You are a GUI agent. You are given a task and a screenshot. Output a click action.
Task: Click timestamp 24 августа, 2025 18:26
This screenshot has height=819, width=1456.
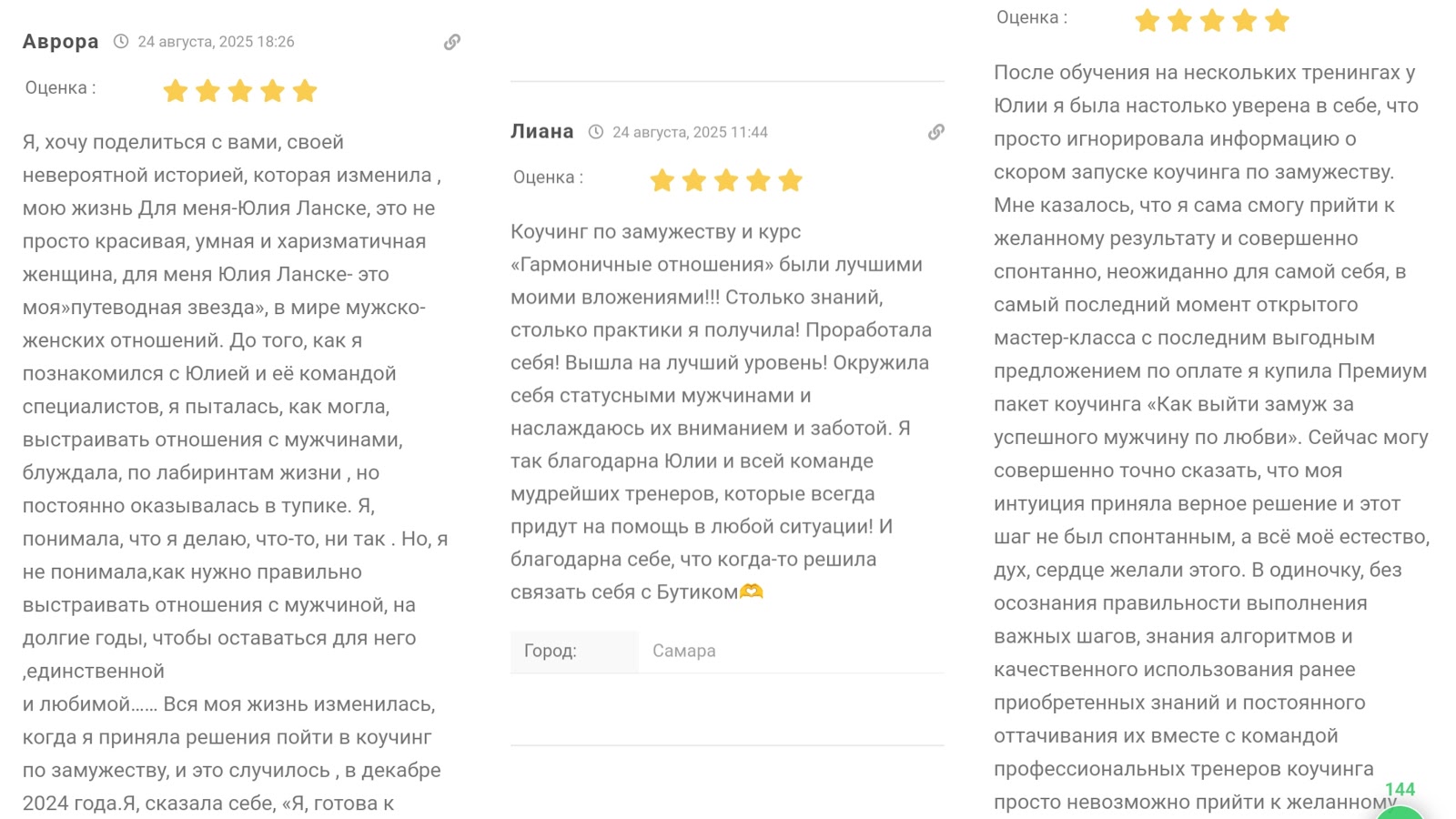pyautogui.click(x=216, y=42)
